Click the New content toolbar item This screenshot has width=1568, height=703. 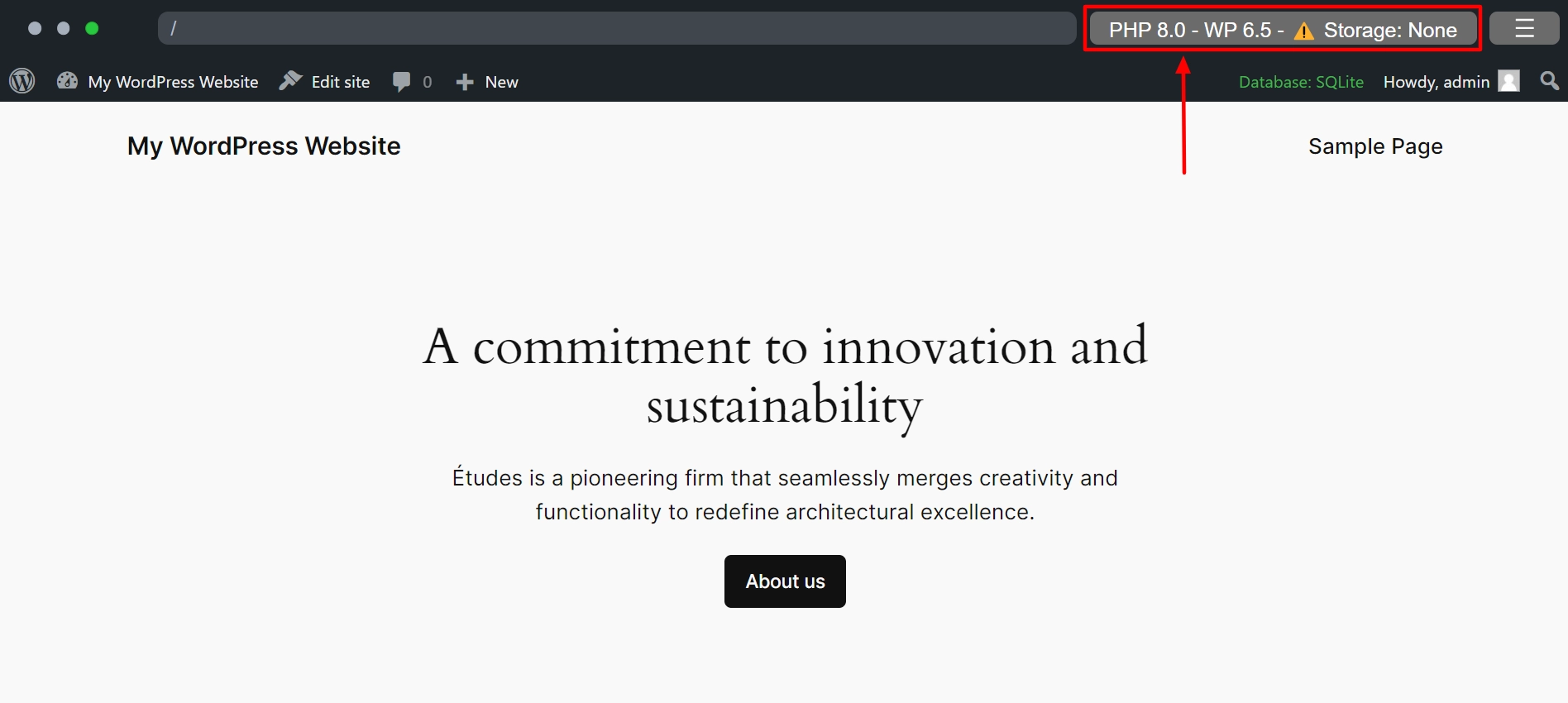pos(487,82)
